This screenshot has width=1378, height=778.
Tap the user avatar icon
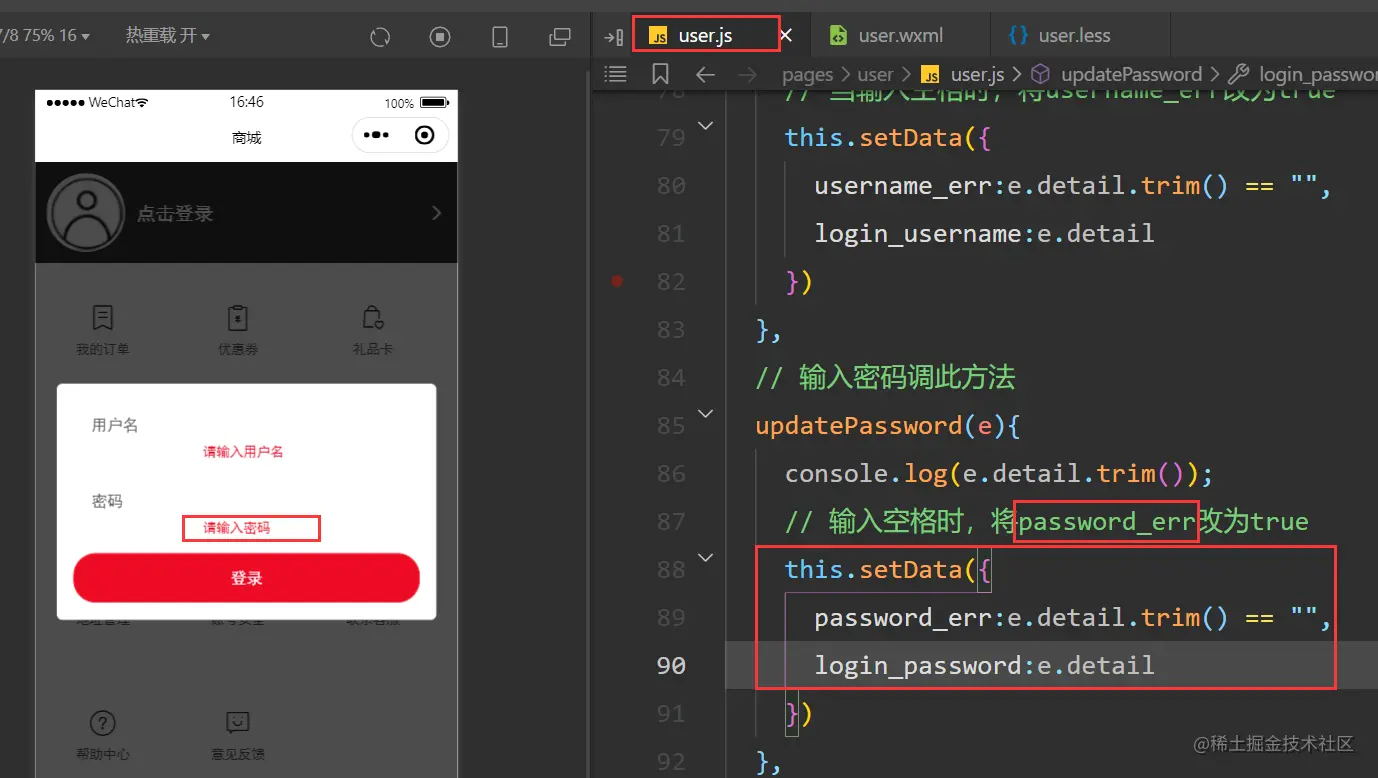pos(86,213)
